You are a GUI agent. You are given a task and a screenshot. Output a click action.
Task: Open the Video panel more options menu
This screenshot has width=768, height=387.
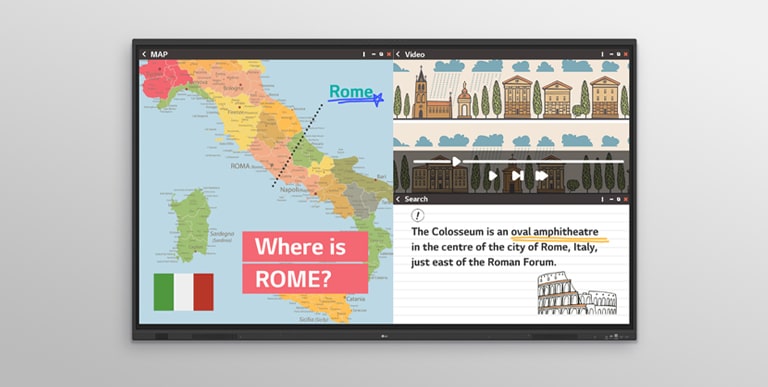pyautogui.click(x=602, y=54)
